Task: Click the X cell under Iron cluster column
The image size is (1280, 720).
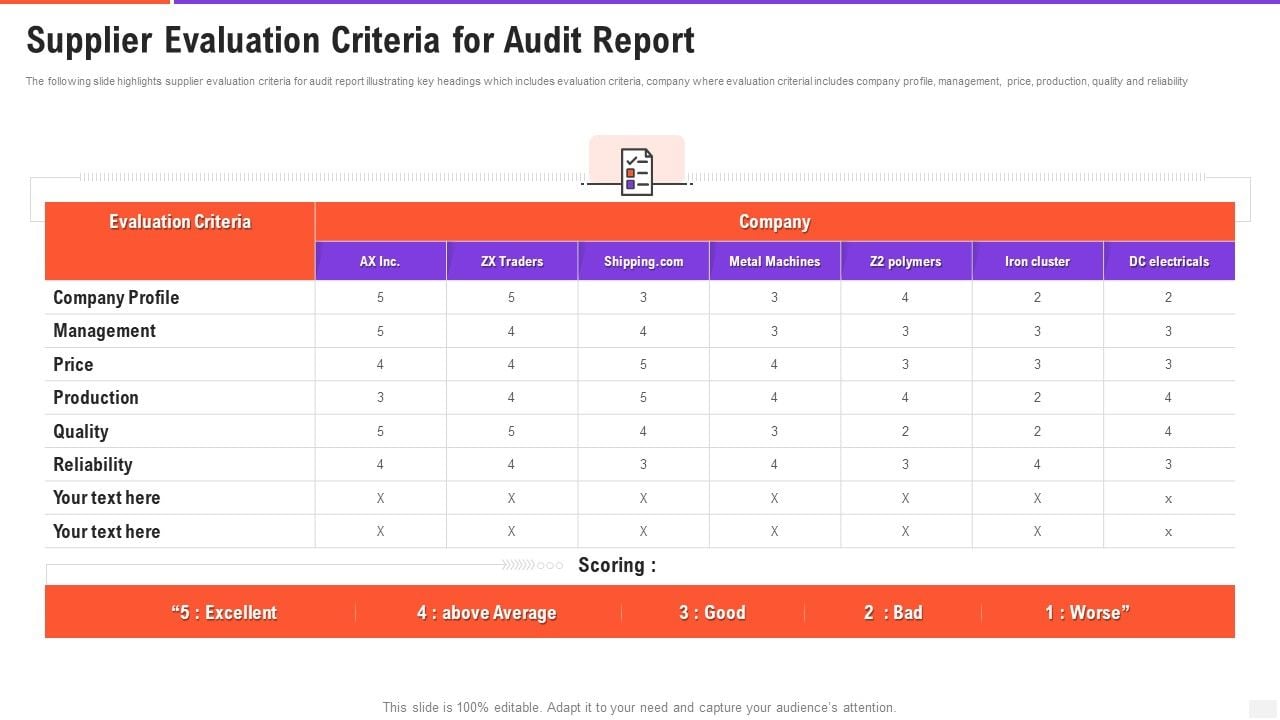Action: click(x=1037, y=497)
